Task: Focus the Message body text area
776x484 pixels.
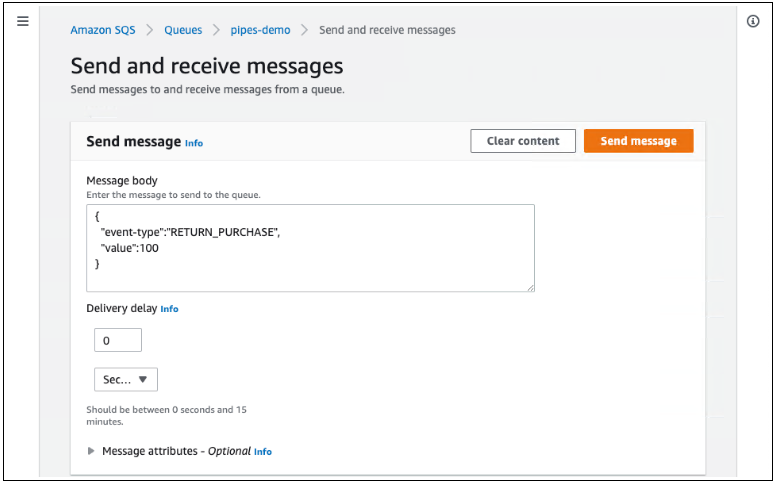Action: pos(310,248)
